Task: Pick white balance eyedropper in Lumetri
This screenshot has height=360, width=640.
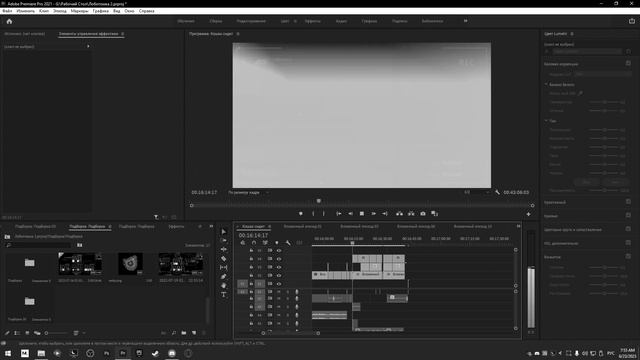Action: point(581,93)
